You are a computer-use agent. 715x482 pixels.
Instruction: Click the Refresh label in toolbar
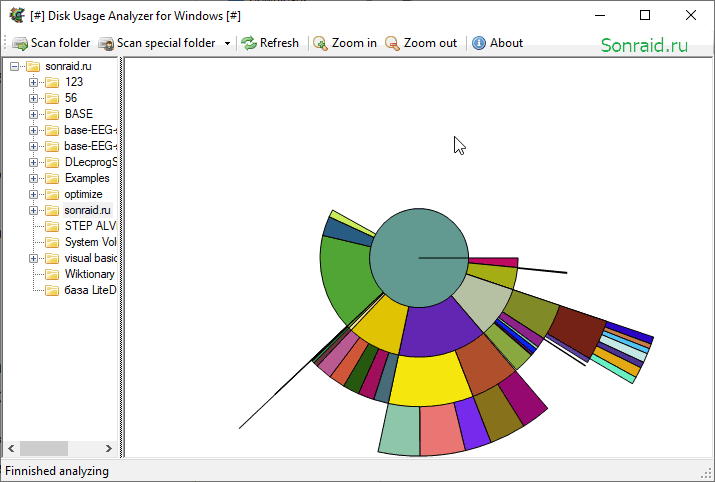coord(279,43)
